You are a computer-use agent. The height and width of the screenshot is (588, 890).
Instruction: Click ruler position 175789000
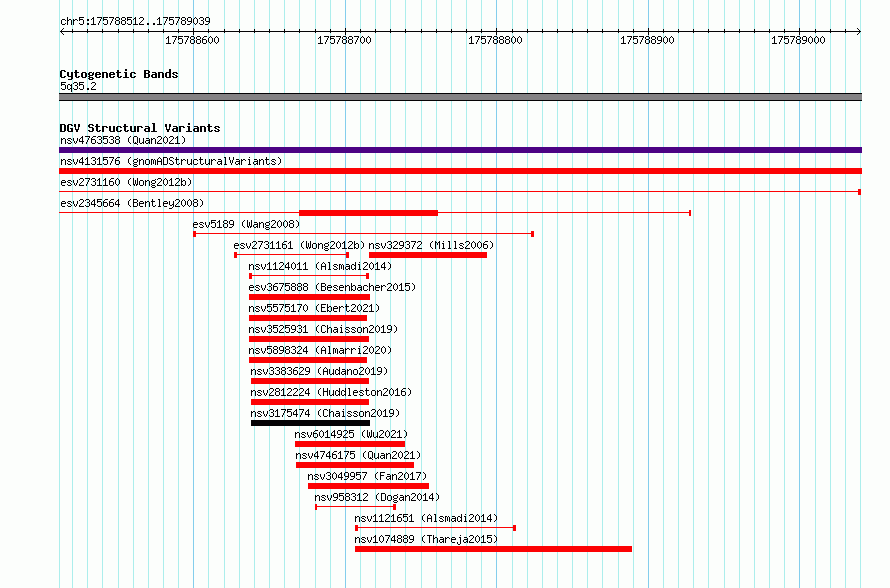(x=798, y=40)
